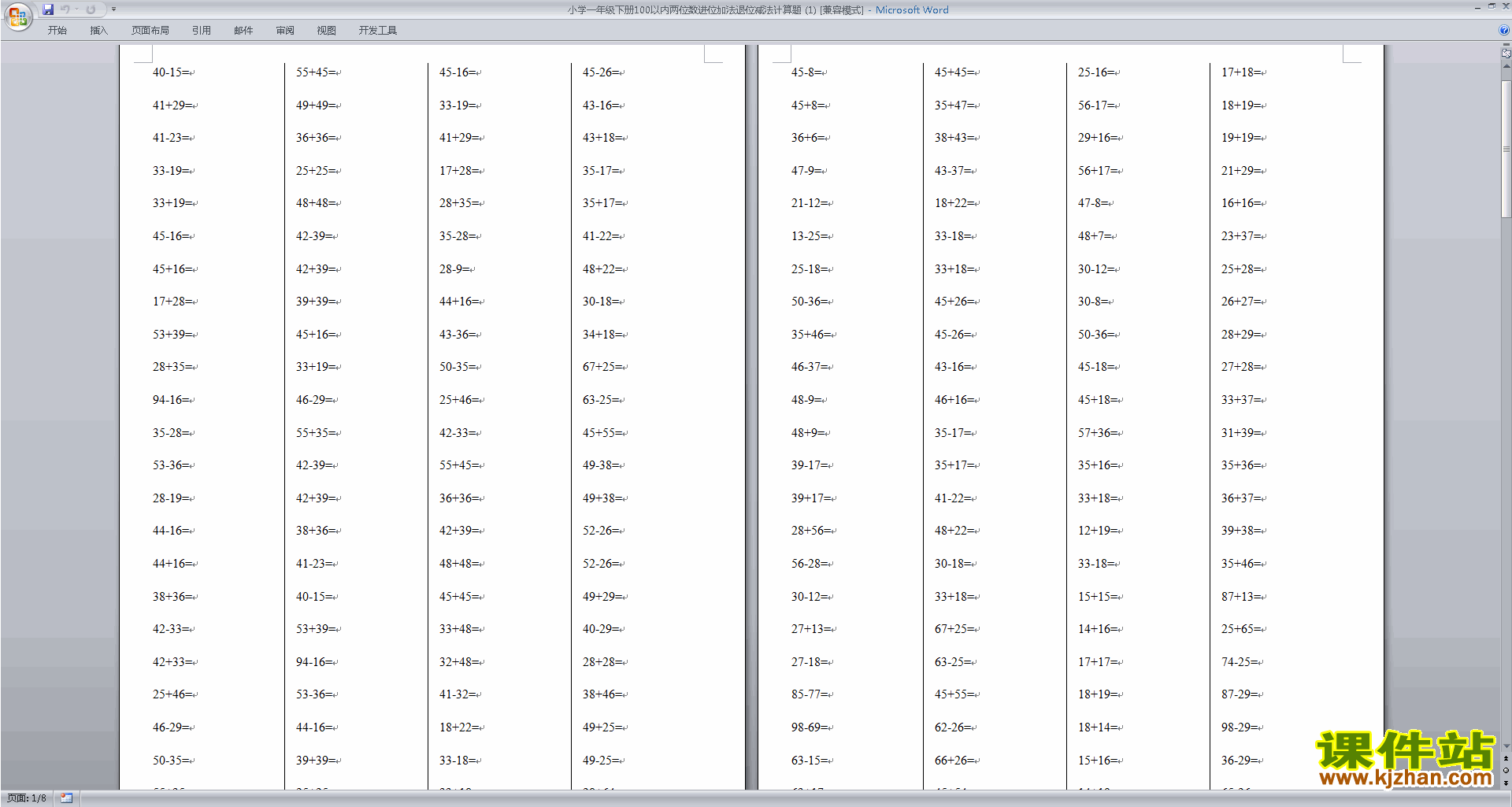The height and width of the screenshot is (807, 1512).
Task: Click the problem text '87+13='
Action: coord(1240,596)
